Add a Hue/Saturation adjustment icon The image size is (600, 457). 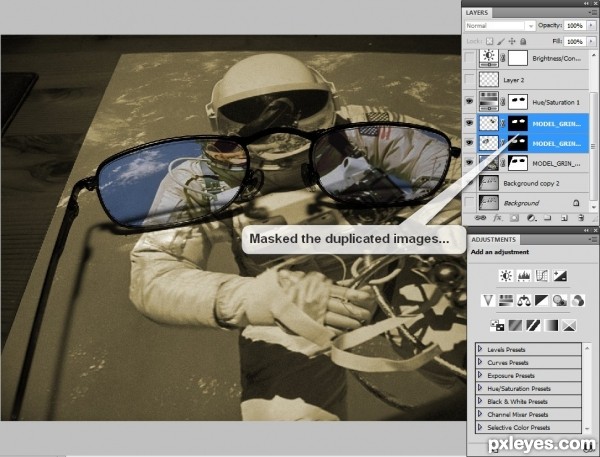pyautogui.click(x=505, y=300)
